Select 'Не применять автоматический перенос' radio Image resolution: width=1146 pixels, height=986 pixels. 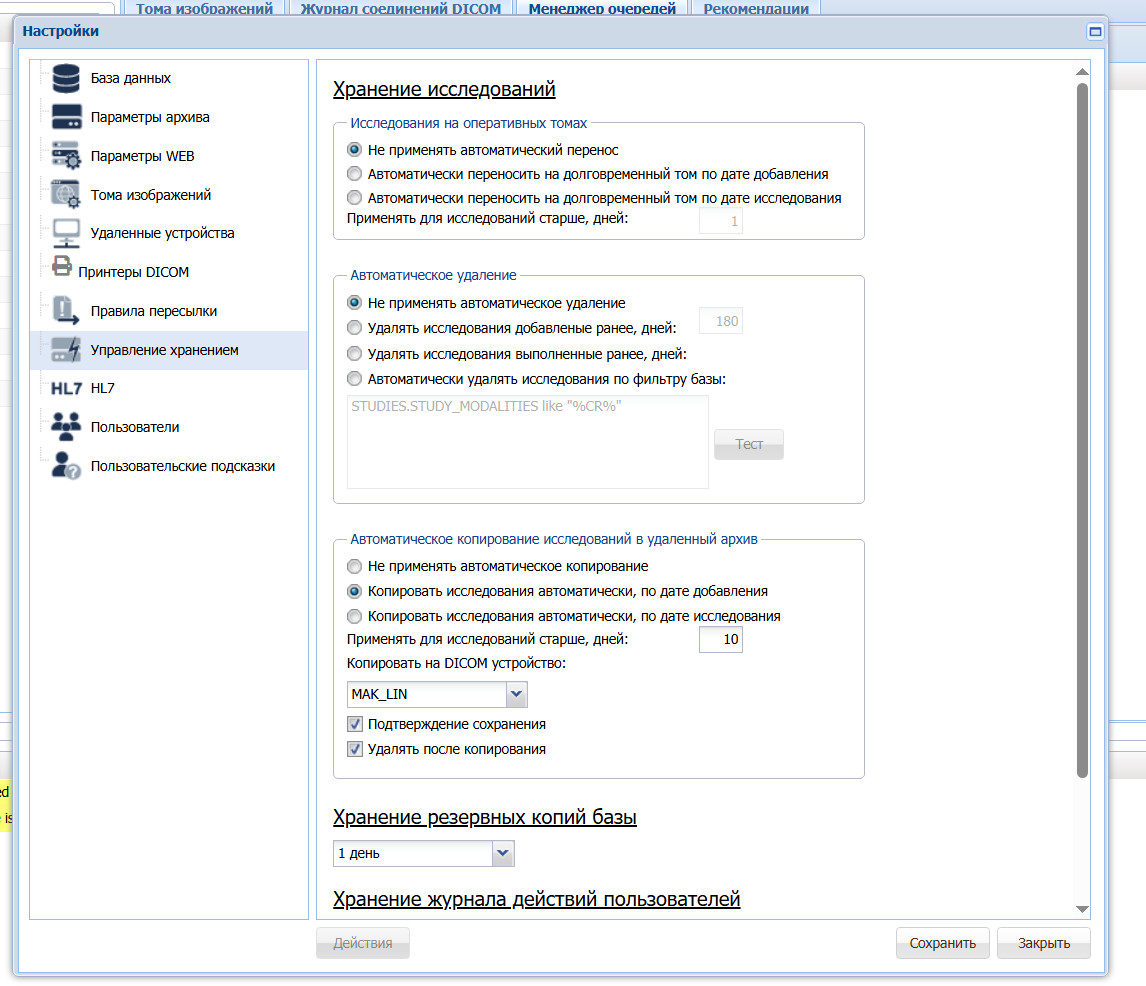click(x=354, y=150)
